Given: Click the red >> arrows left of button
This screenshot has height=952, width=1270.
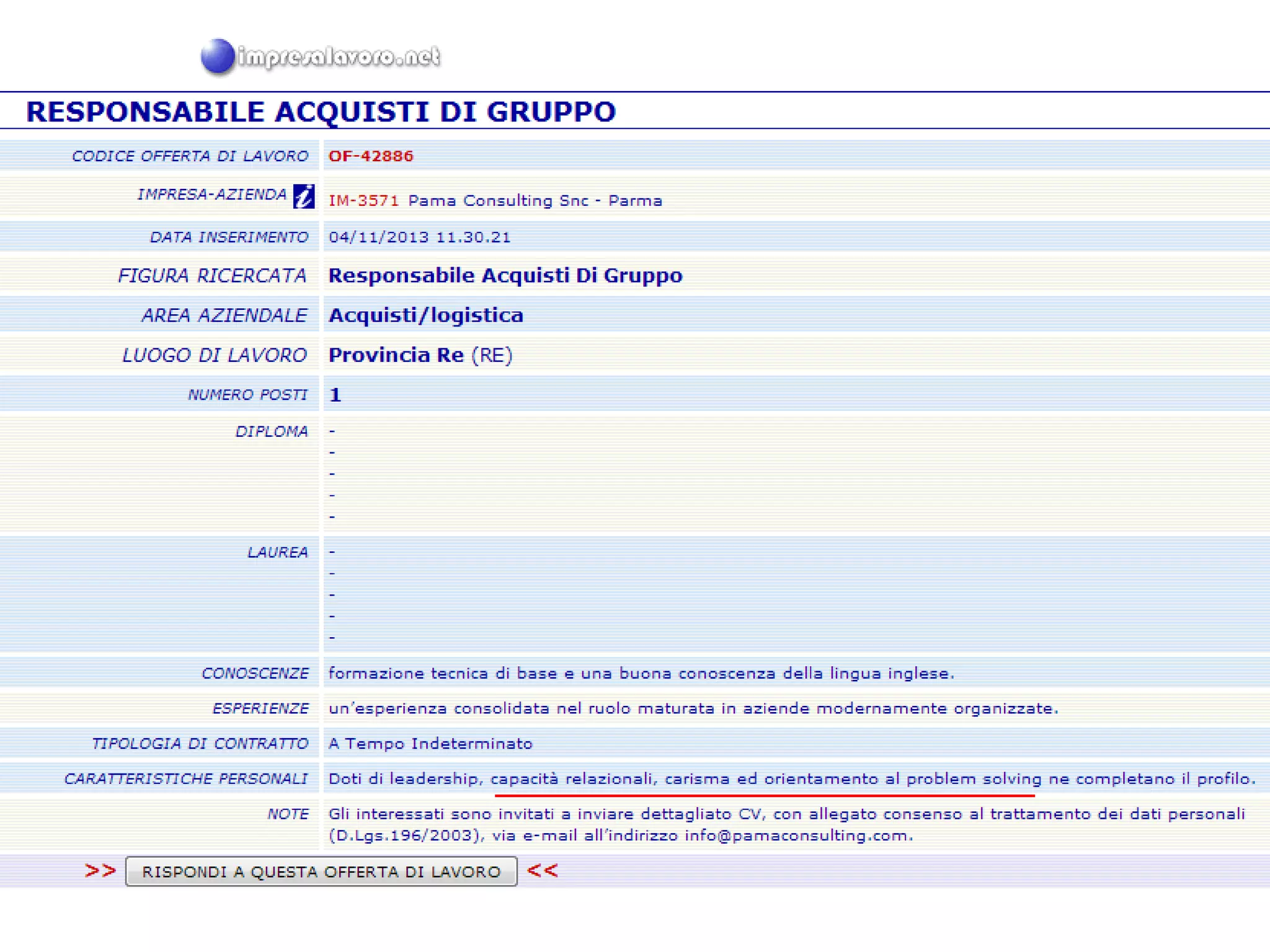Looking at the screenshot, I should 100,871.
